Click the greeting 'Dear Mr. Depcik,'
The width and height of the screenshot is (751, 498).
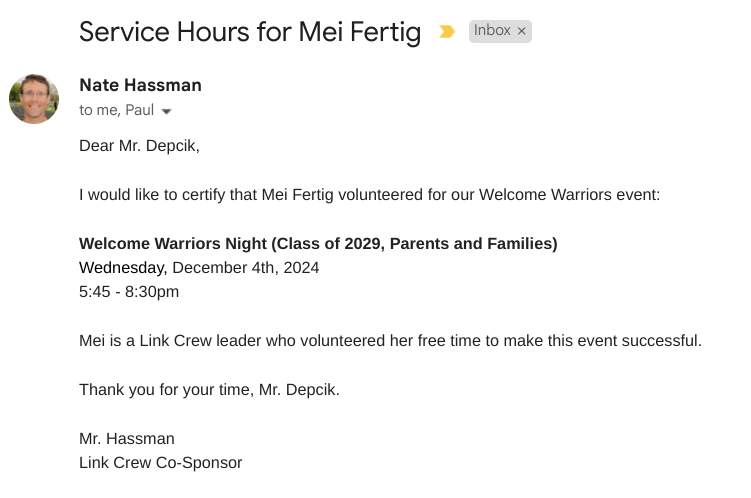point(139,146)
